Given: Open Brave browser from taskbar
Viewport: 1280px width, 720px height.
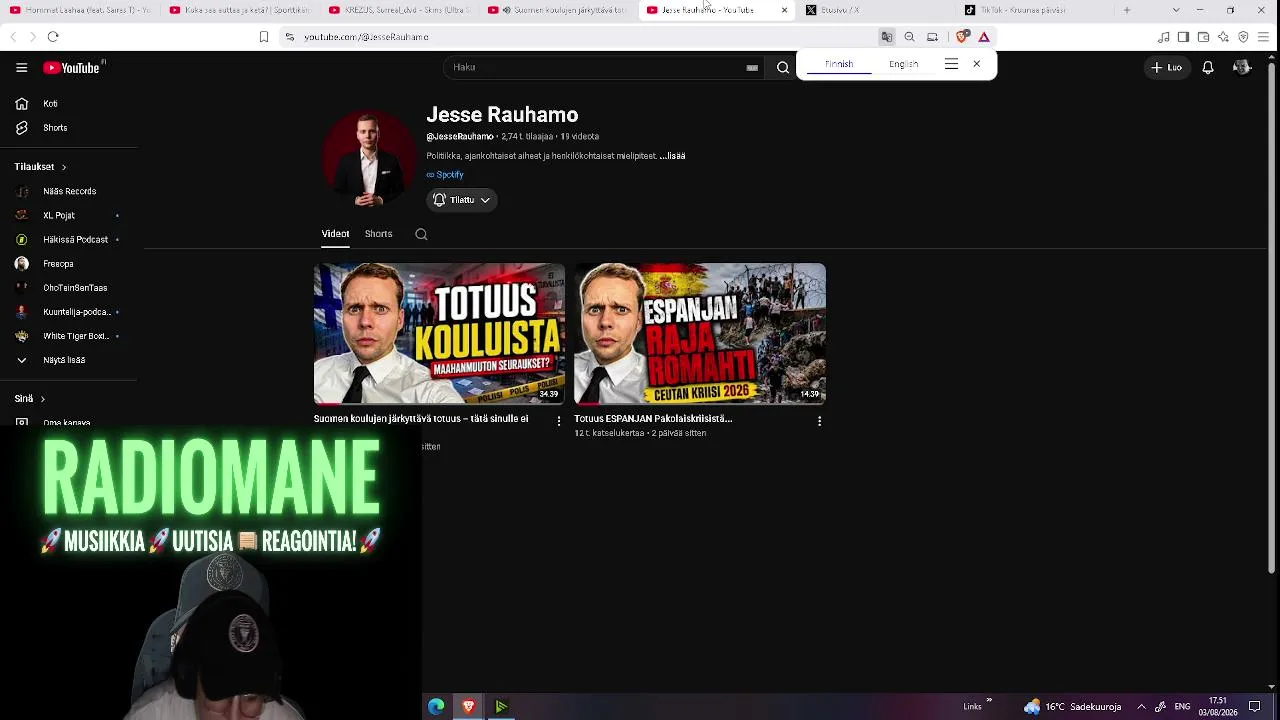Looking at the screenshot, I should tap(468, 707).
